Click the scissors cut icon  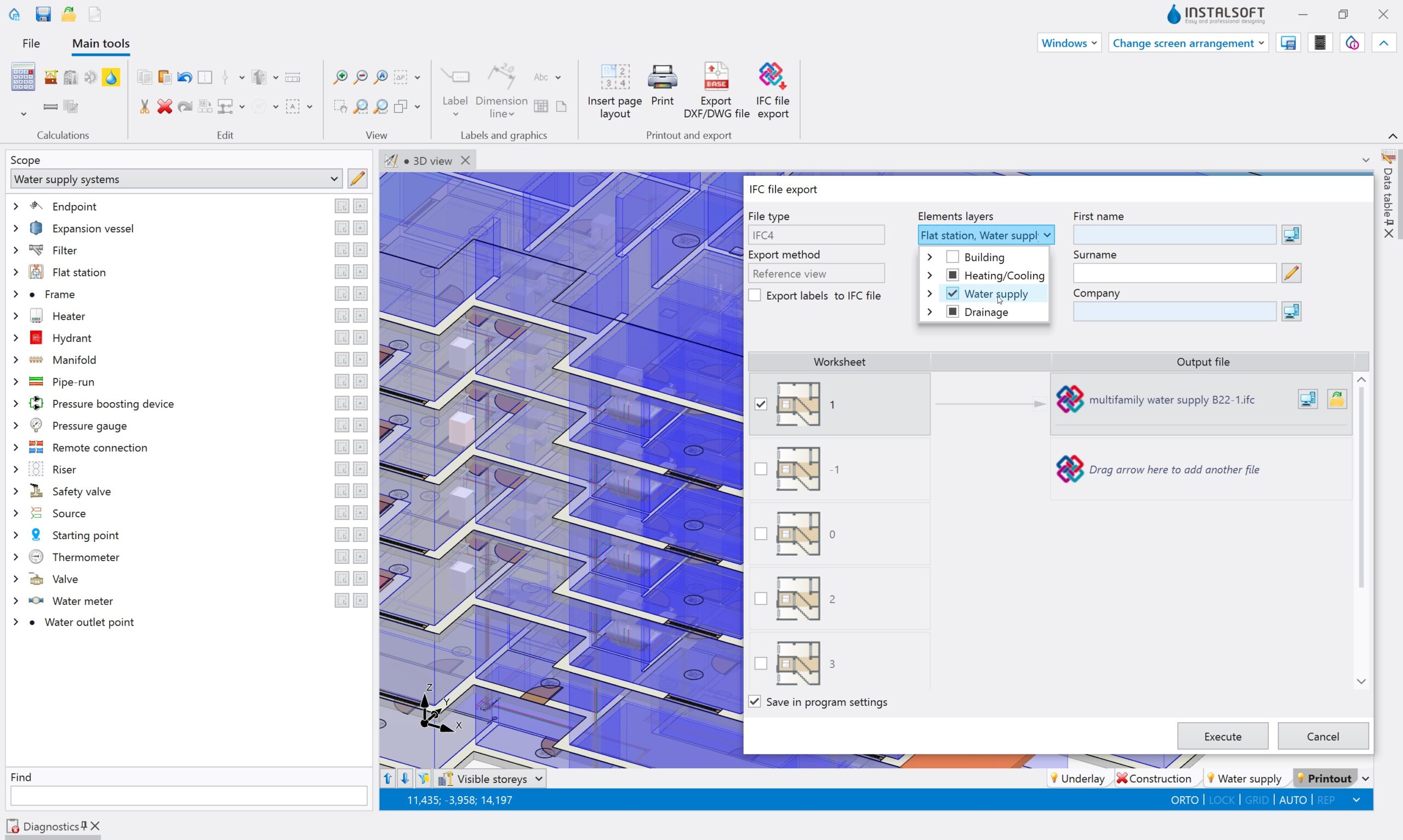click(x=144, y=106)
